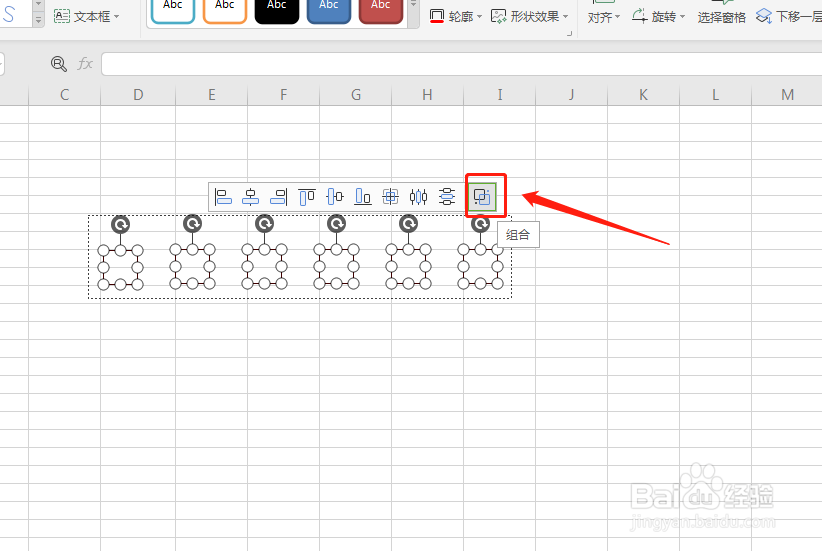This screenshot has height=551, width=822.
Task: Apply the light blue outlined Abc style
Action: click(172, 10)
